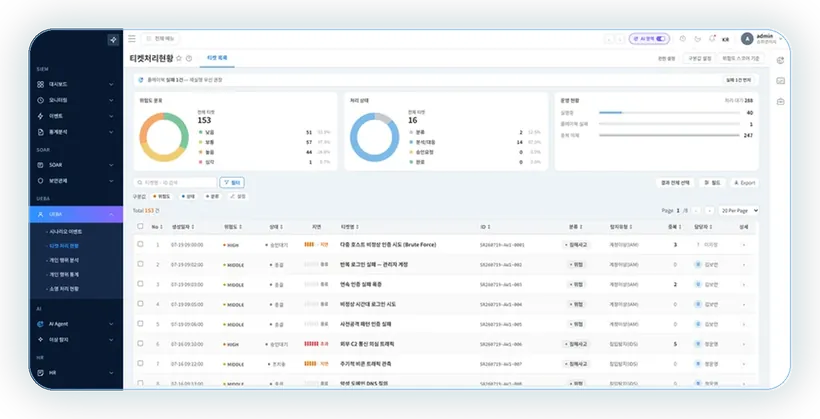Collapse the UEBA menu chevron
820x419 pixels.
(x=111, y=214)
